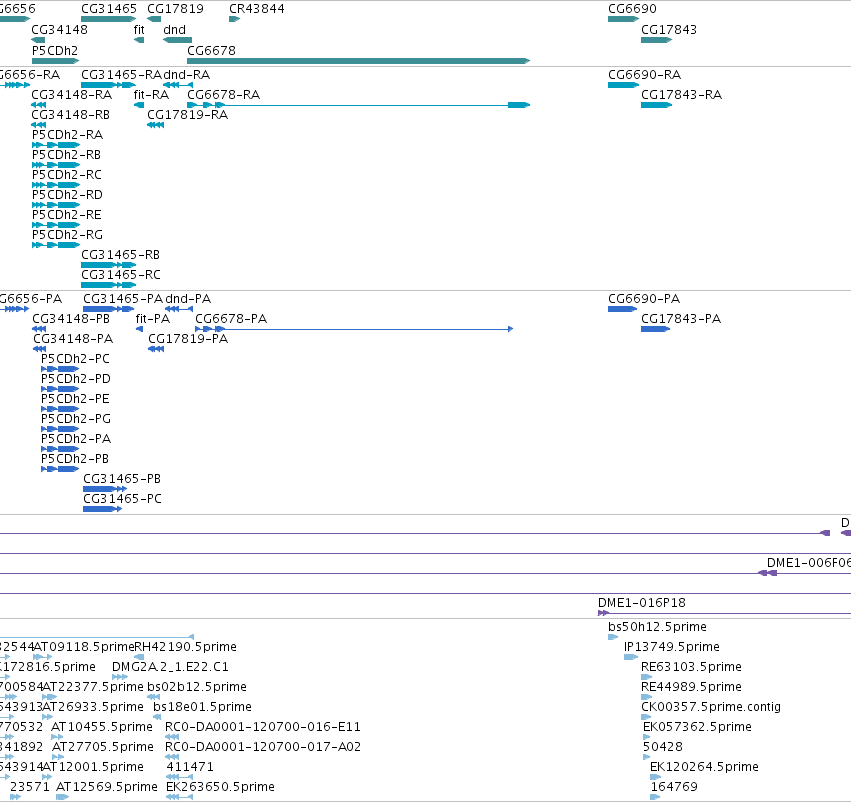Select EST EK057362.5prime
851x802 pixels.
pos(697,727)
